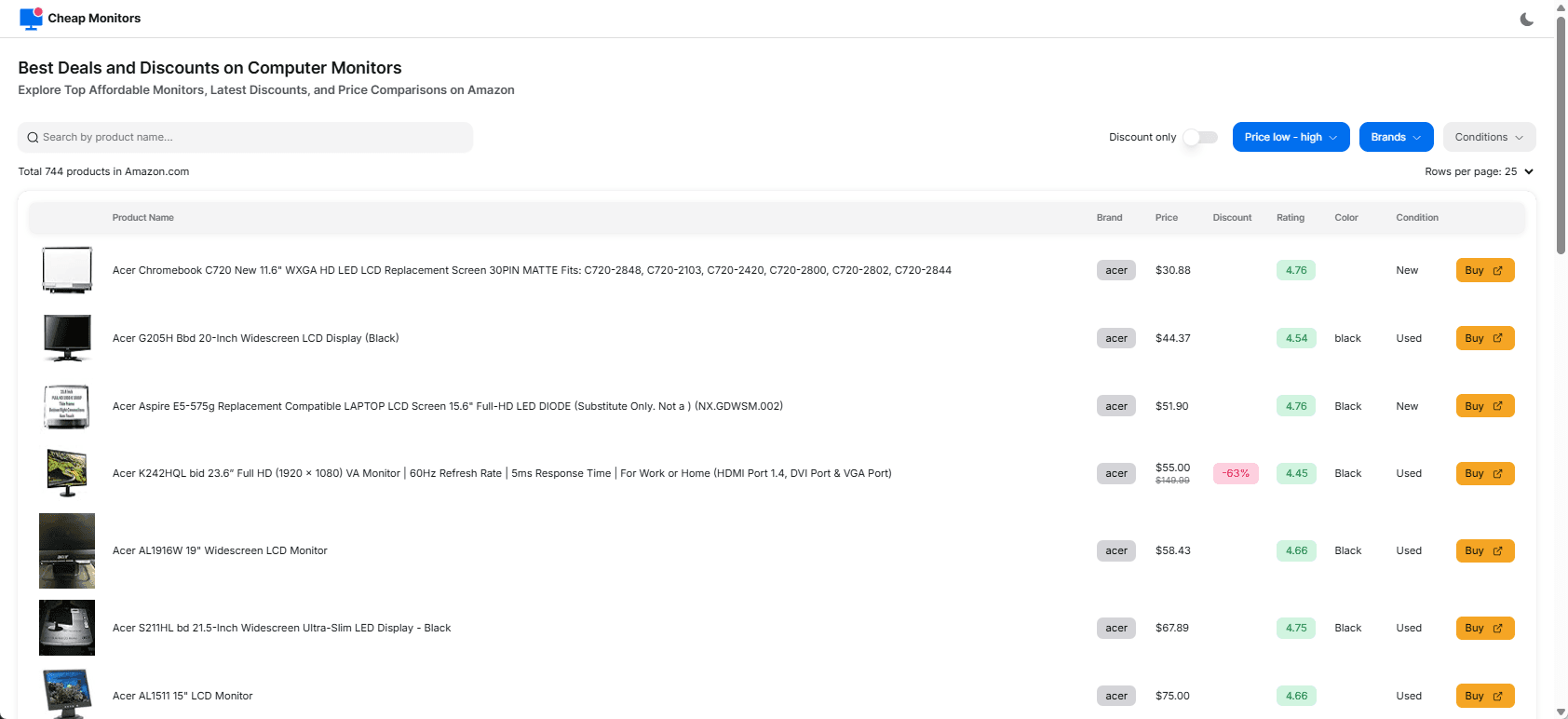Open the Conditions filter dropdown

(x=1489, y=137)
